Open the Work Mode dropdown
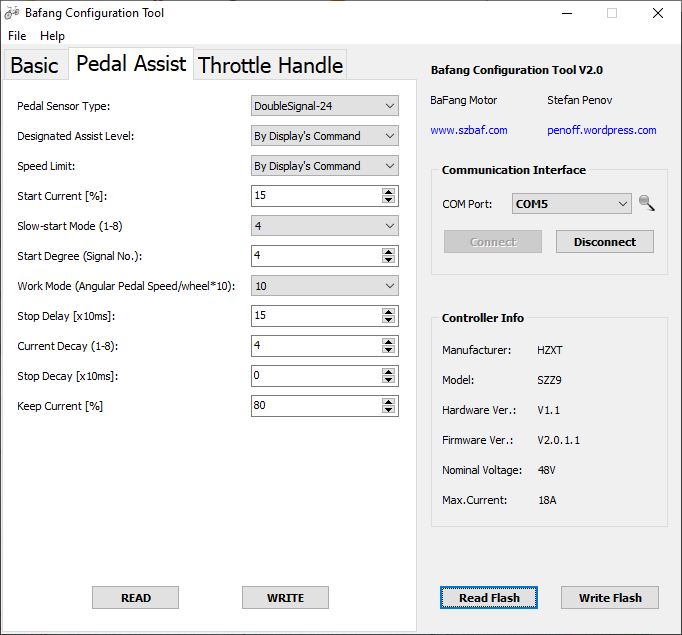The width and height of the screenshot is (682, 635). click(324, 286)
